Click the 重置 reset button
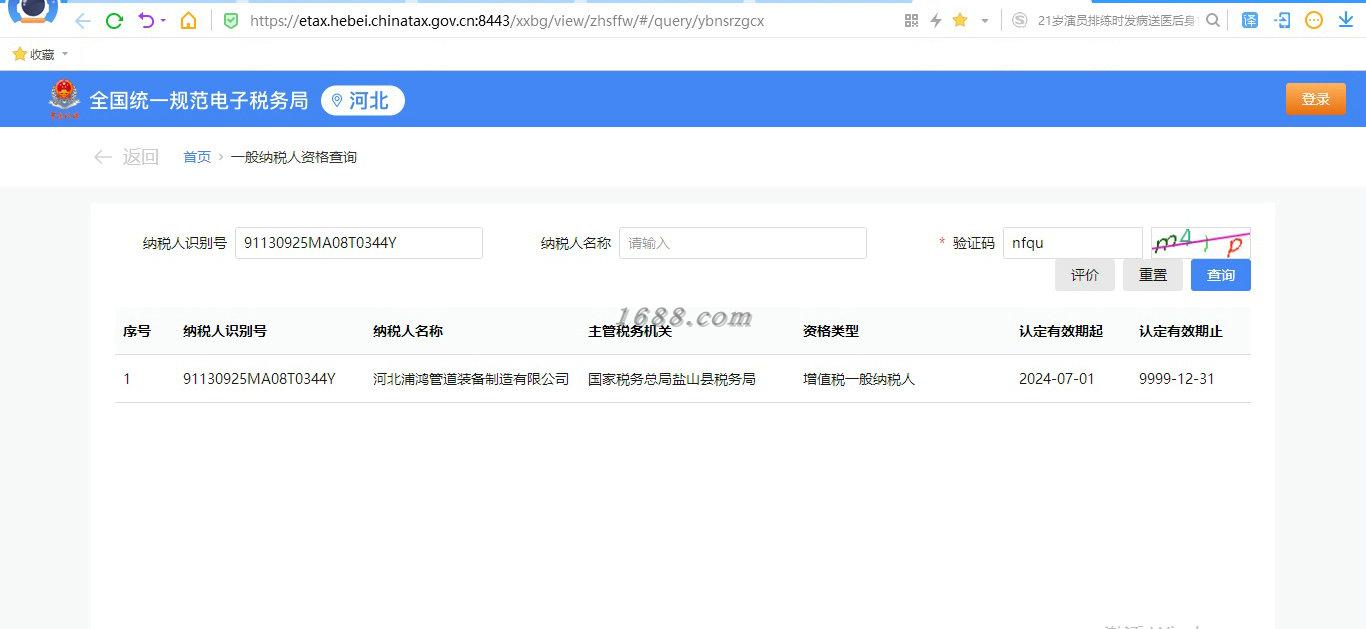1366x629 pixels. tap(1153, 275)
